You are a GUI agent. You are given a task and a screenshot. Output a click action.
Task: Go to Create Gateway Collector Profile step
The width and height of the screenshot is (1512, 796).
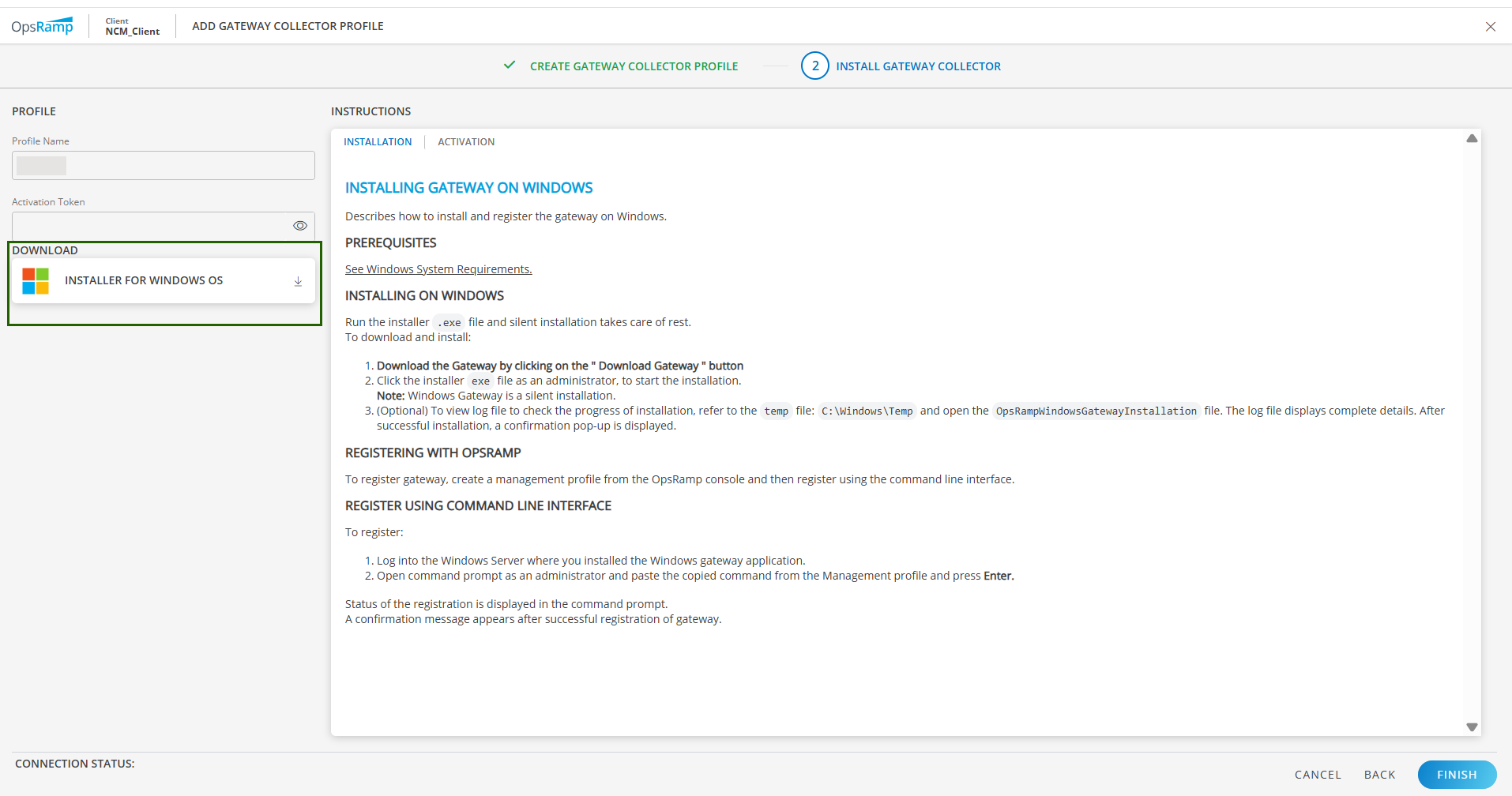(634, 66)
